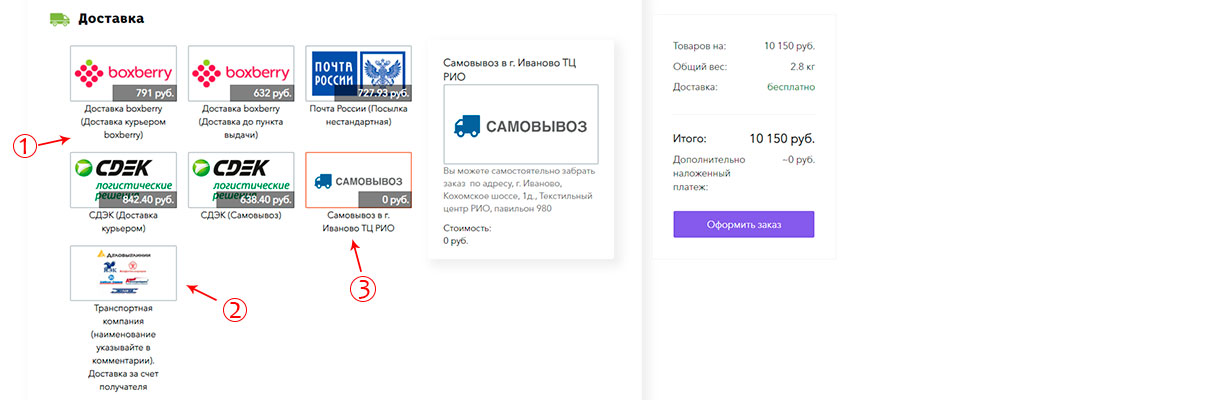
Task: Click green truck icon beside Доставка heading
Action: coord(60,18)
